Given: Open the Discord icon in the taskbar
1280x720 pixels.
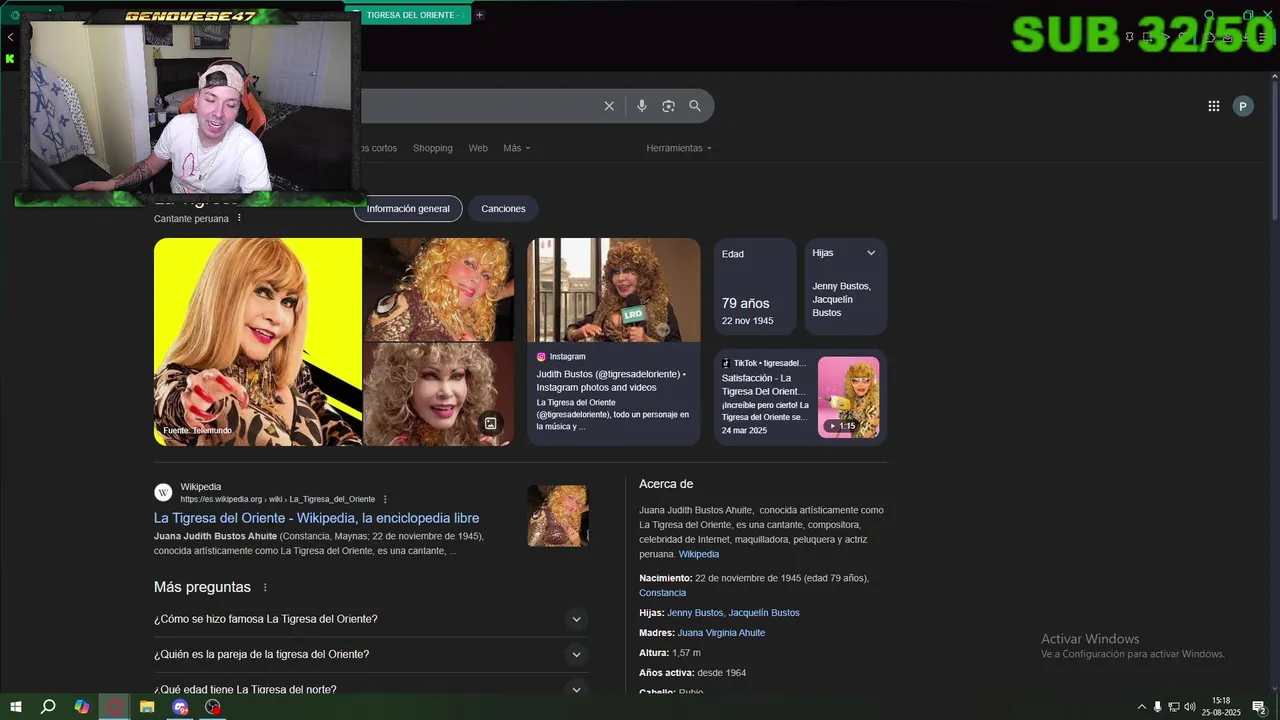Looking at the screenshot, I should [x=180, y=707].
